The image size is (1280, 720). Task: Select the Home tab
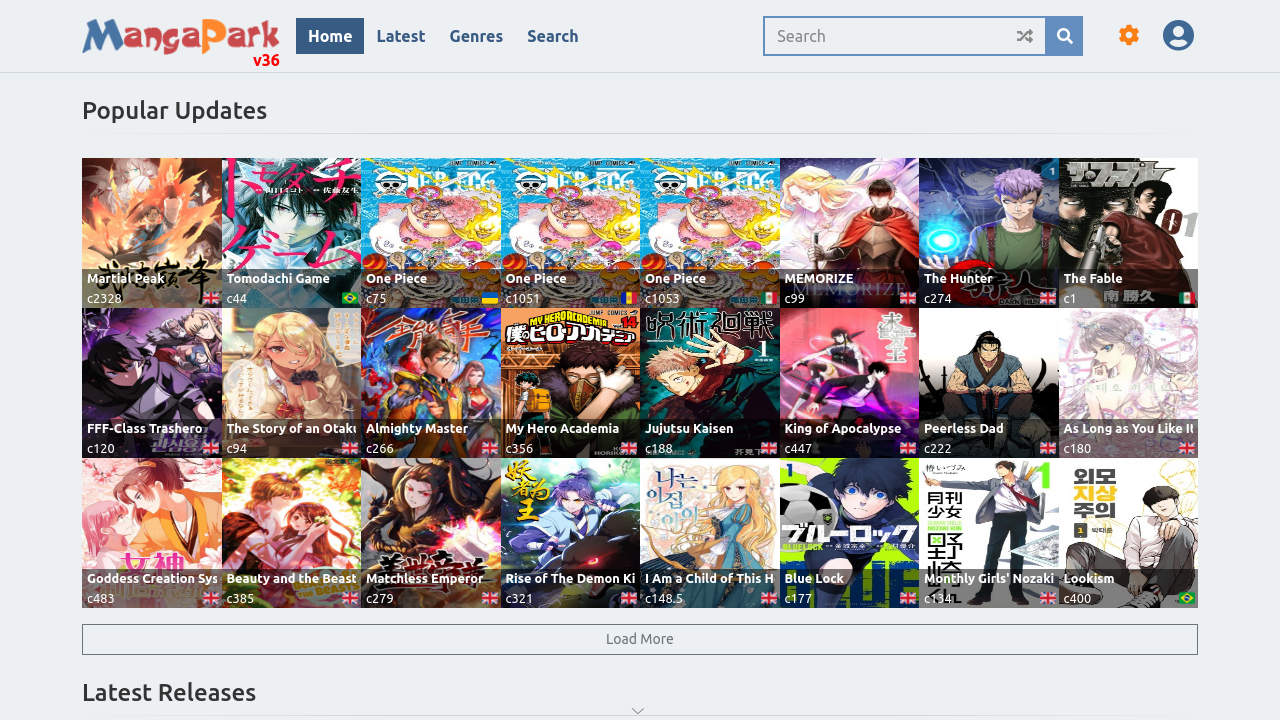[330, 36]
